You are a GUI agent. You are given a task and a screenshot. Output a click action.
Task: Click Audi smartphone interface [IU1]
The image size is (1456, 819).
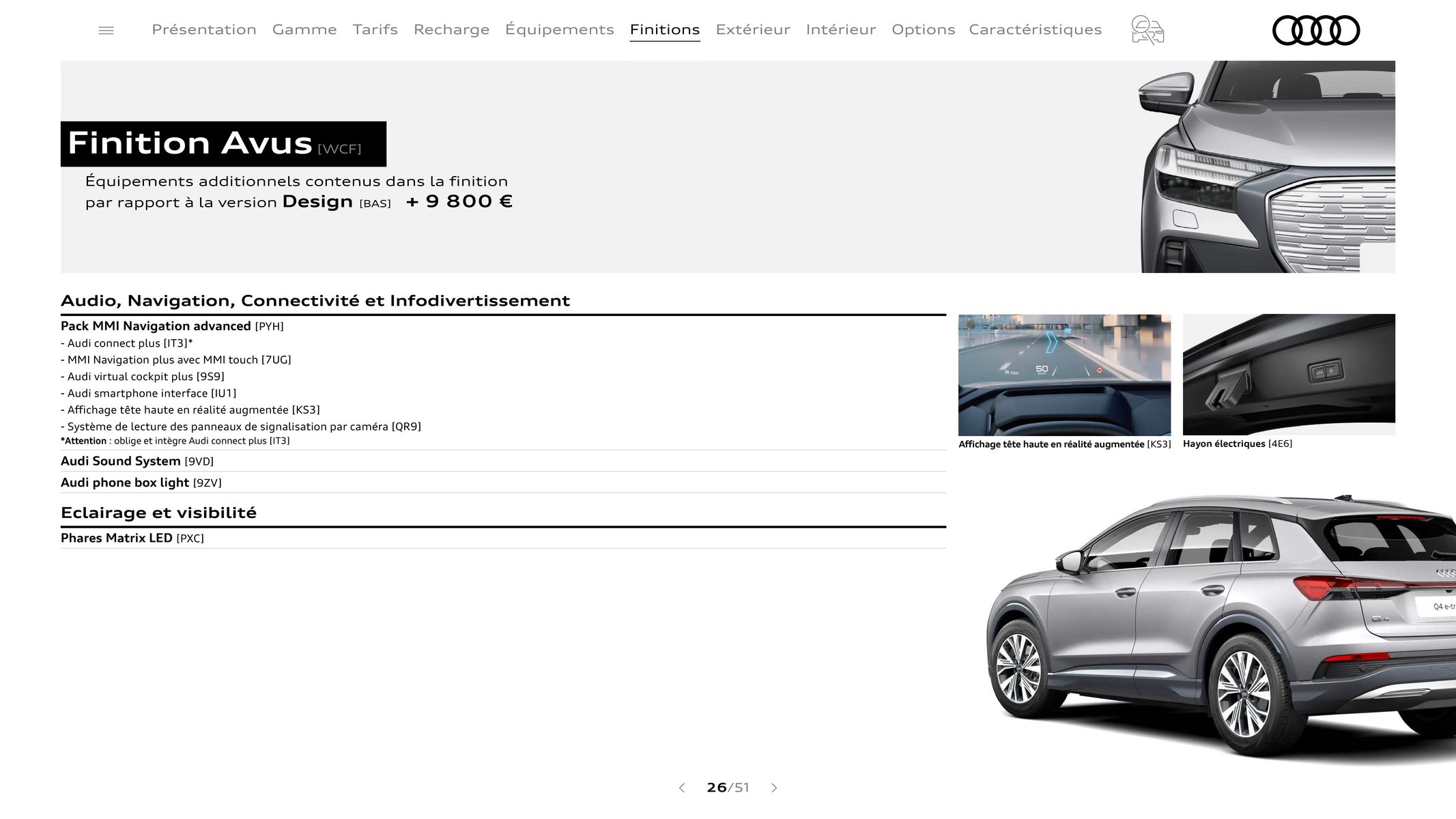(149, 393)
